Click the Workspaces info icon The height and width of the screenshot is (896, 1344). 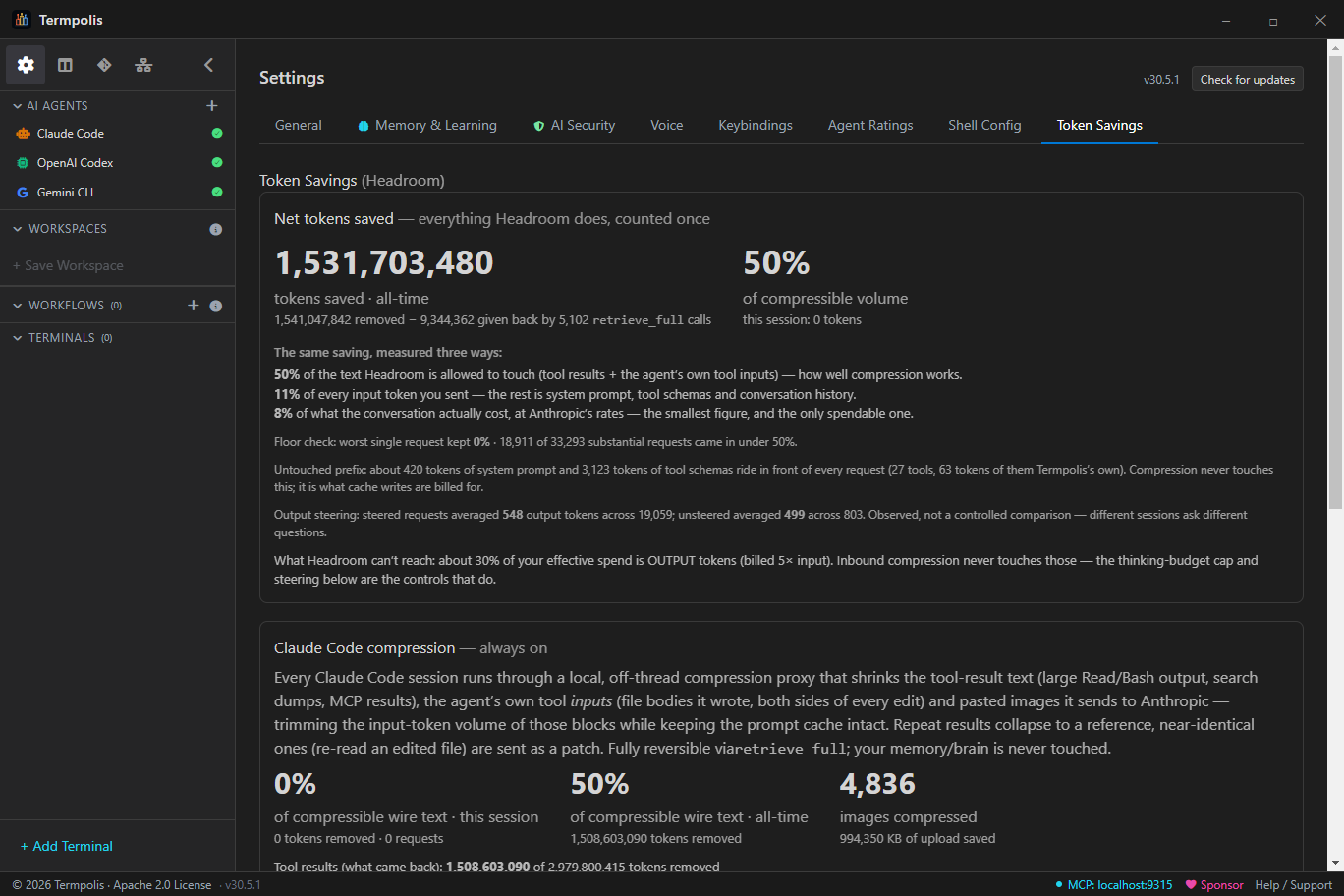(216, 229)
